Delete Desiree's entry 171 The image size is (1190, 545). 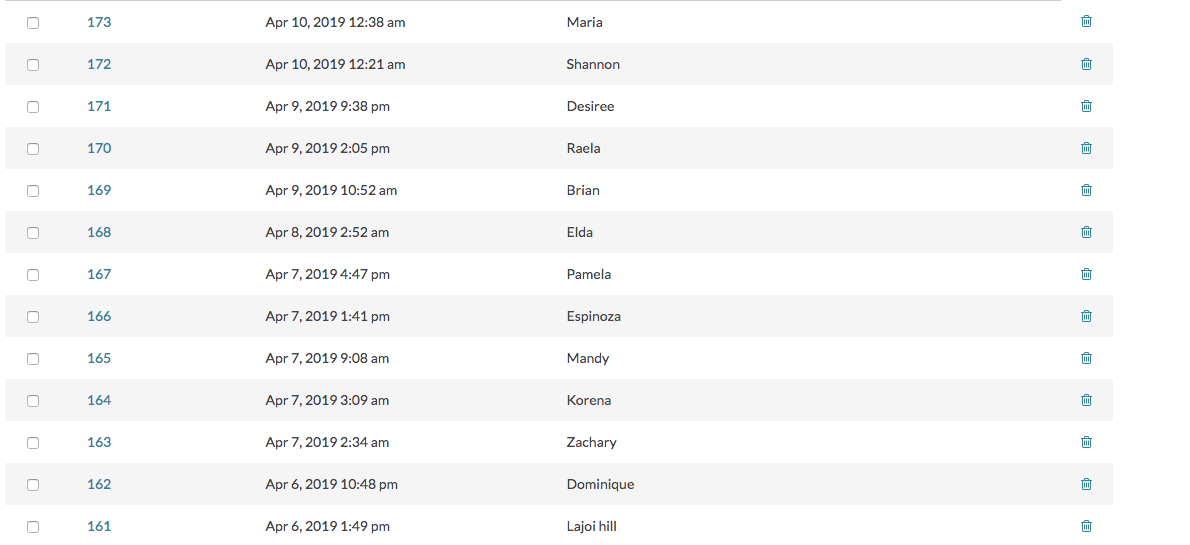click(x=1086, y=106)
